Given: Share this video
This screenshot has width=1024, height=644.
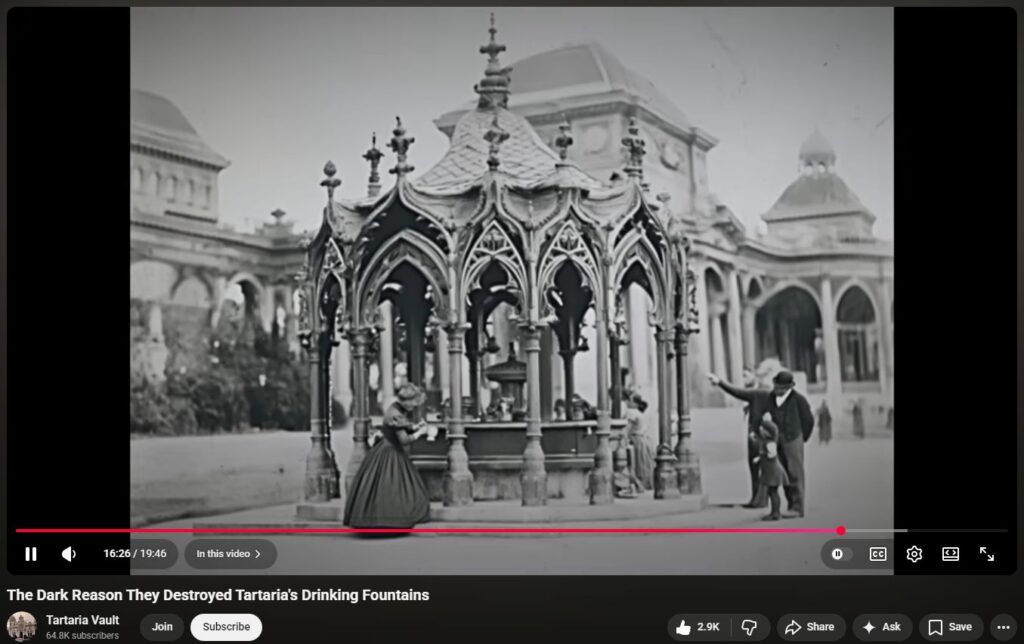Looking at the screenshot, I should [x=809, y=627].
